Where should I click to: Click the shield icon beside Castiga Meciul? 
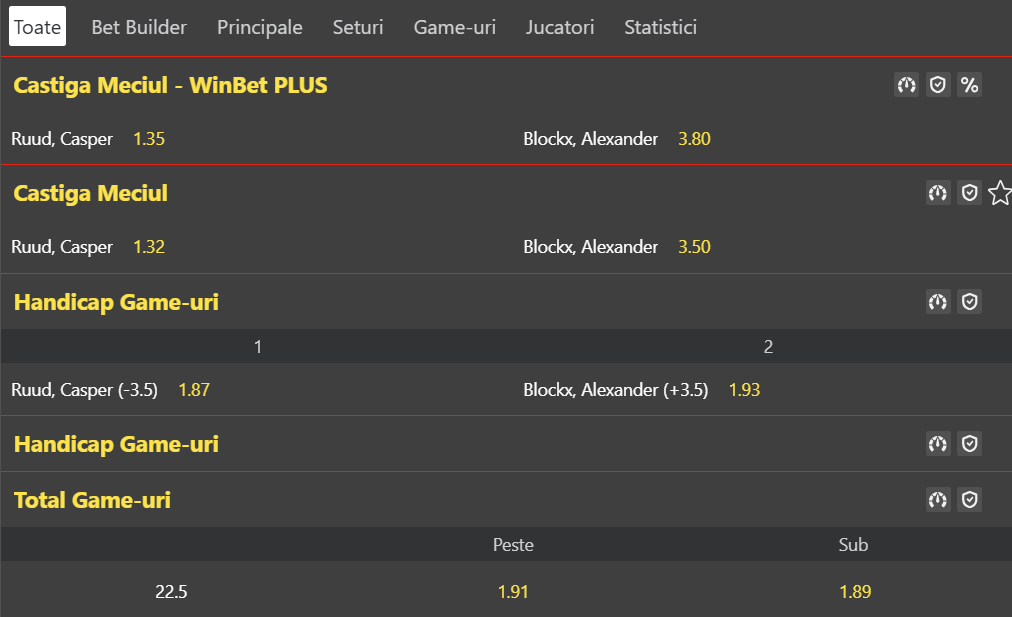coord(969,192)
